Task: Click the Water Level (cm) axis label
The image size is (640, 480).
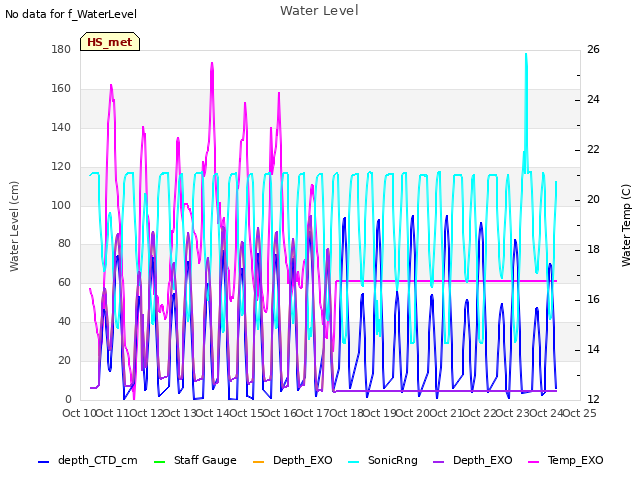Action: 14,226
